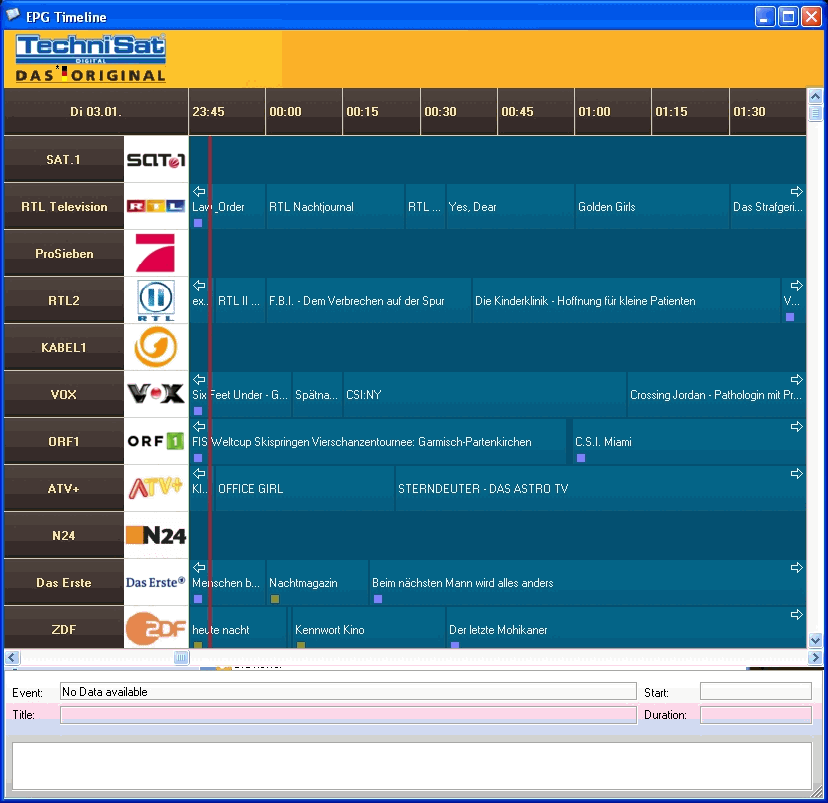Select the ZDF channel logo

(x=156, y=628)
